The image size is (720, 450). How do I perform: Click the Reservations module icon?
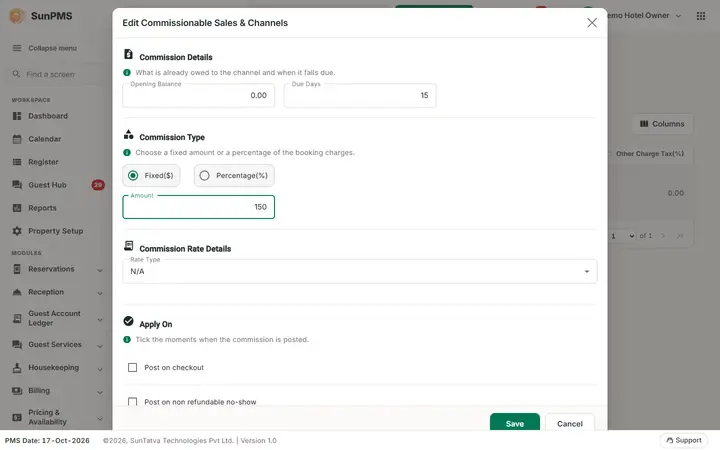(x=17, y=269)
